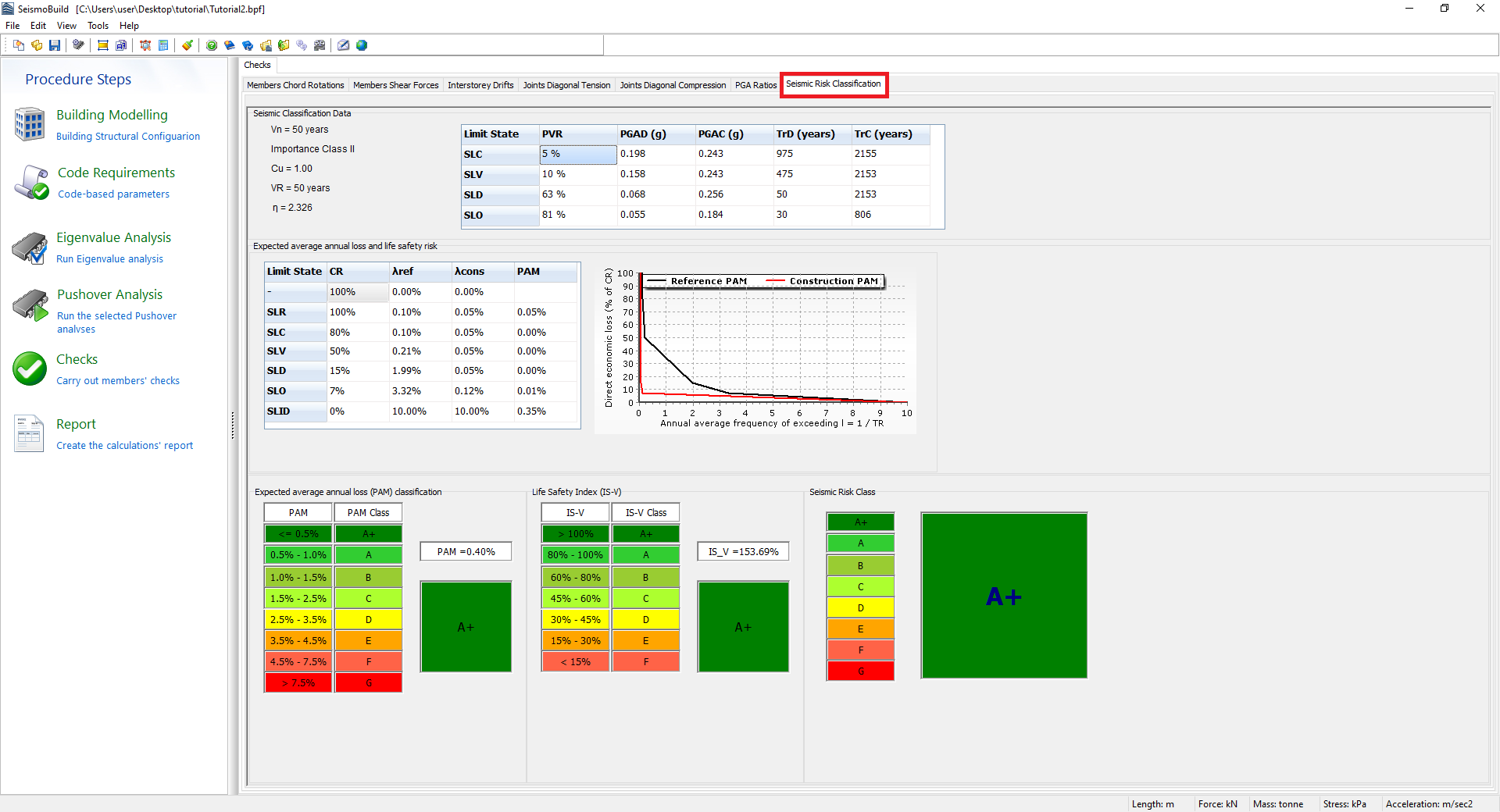This screenshot has height=812, width=1500.
Task: Open the Tools menu
Action: coord(98,26)
